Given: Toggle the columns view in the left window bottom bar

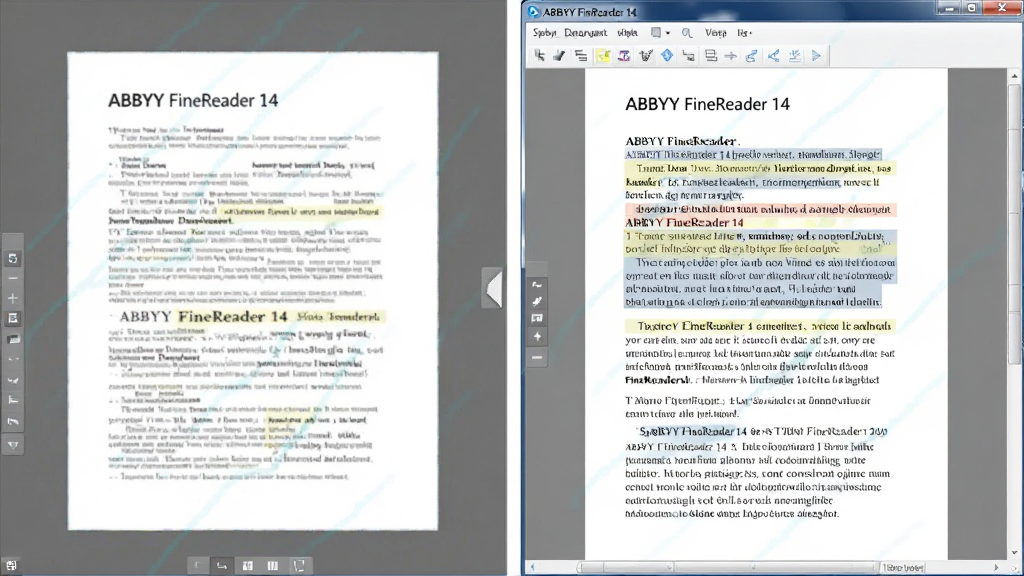Looking at the screenshot, I should tap(272, 566).
